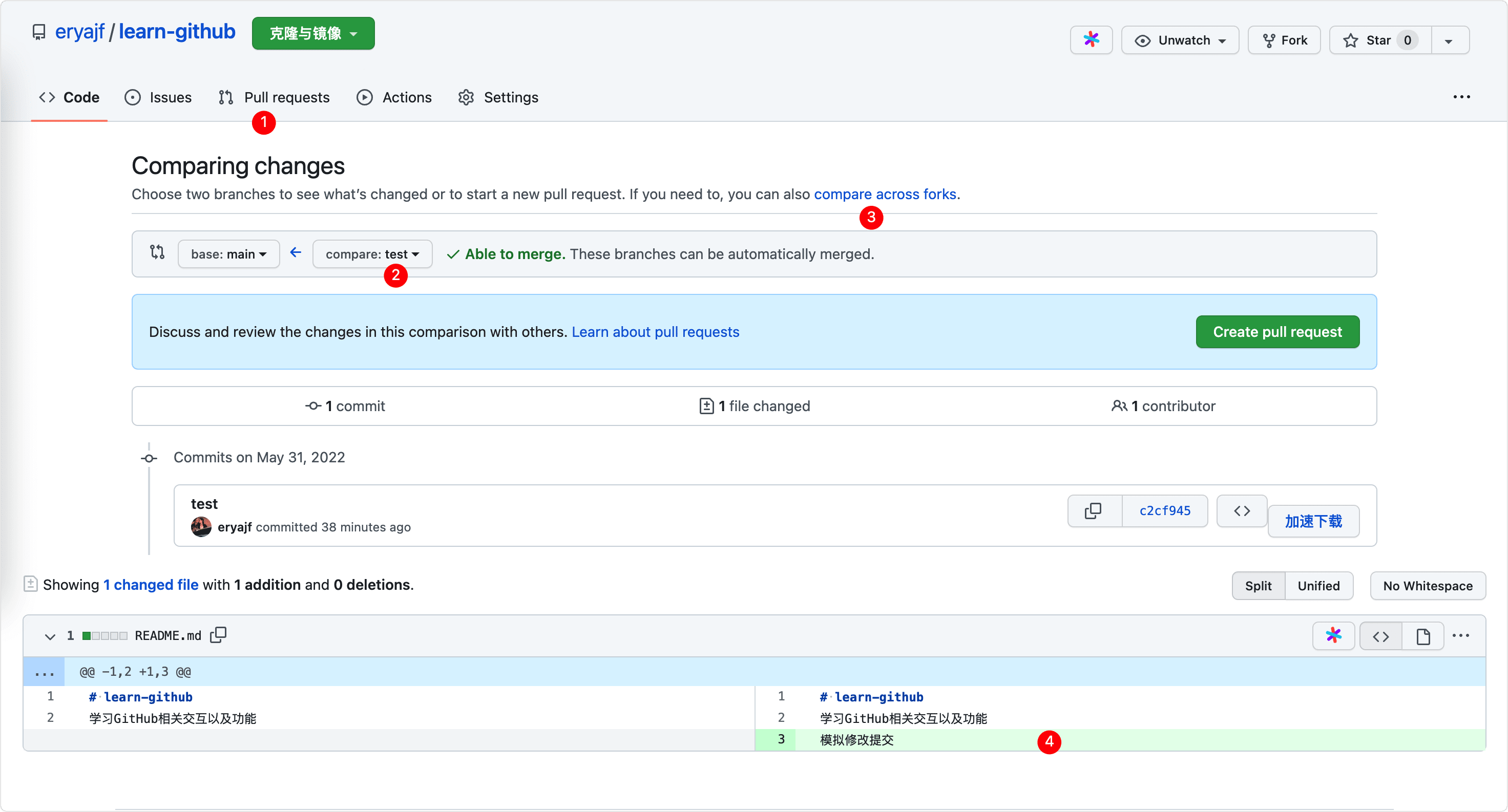Click the blue left arrow between branches
The width and height of the screenshot is (1508, 812).
(296, 253)
